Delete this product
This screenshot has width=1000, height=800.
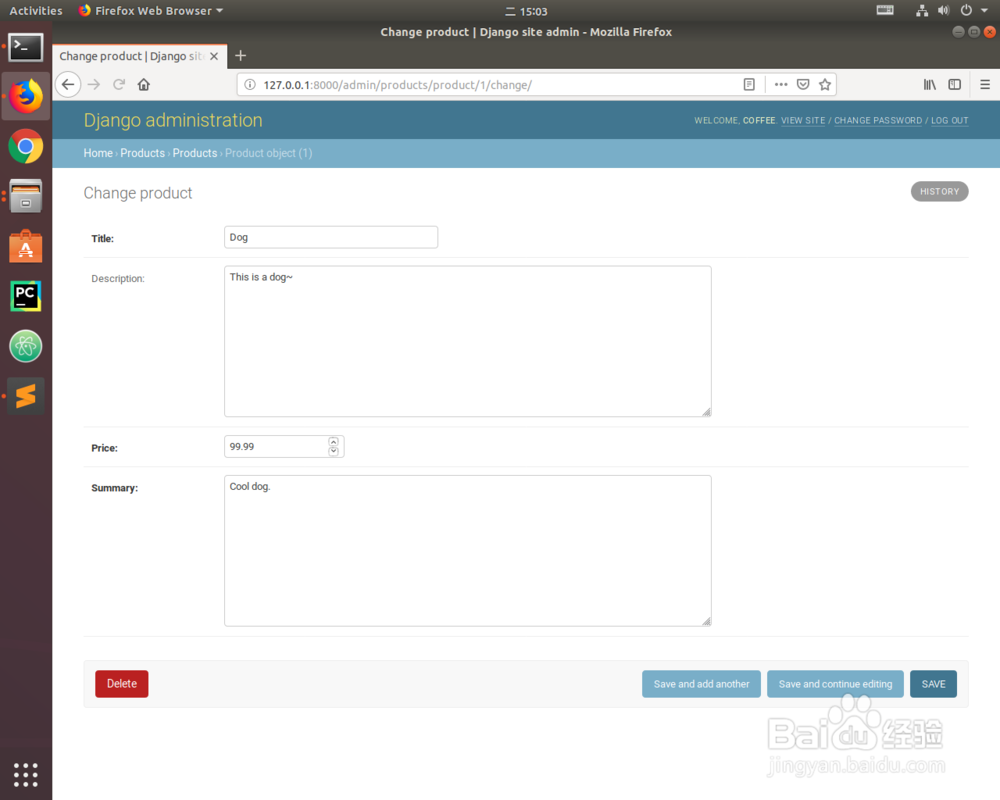pyautogui.click(x=122, y=684)
